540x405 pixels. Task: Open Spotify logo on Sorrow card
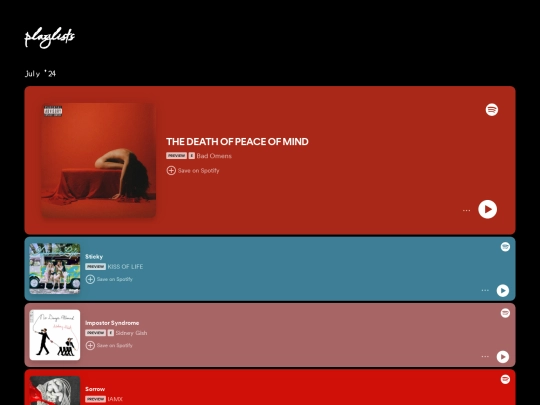coord(505,379)
